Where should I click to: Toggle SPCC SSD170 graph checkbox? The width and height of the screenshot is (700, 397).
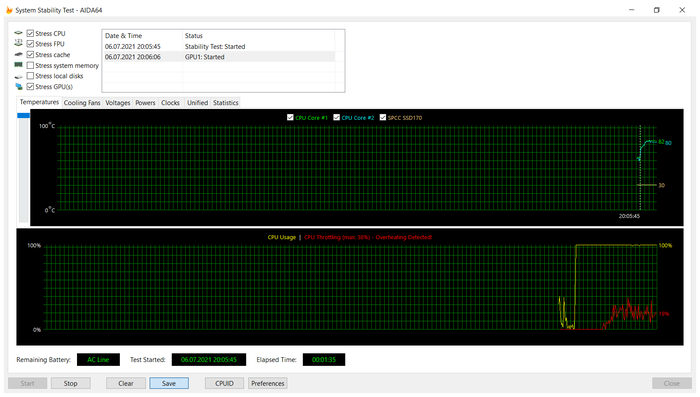click(383, 117)
